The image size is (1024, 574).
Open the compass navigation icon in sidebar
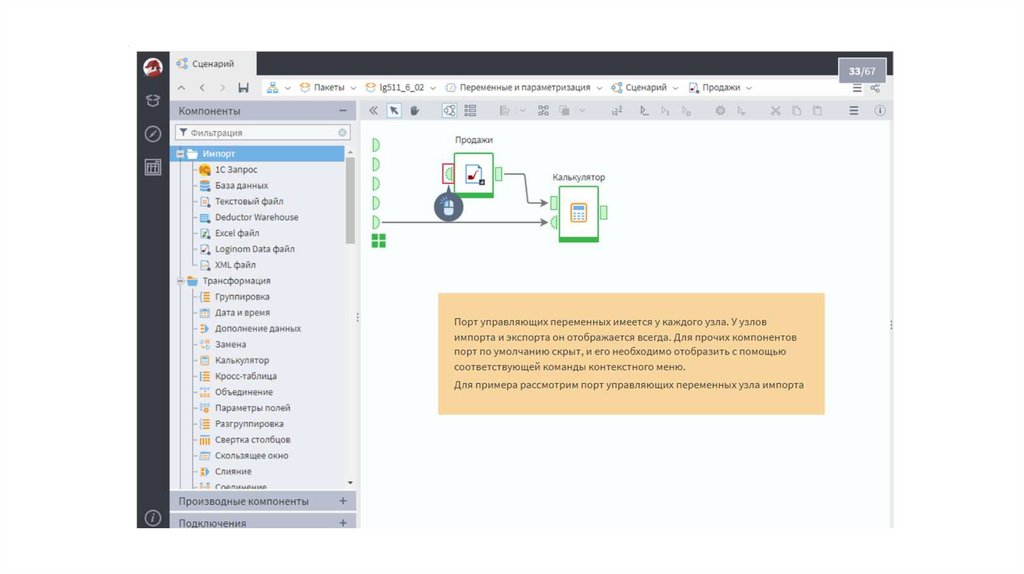[x=153, y=134]
